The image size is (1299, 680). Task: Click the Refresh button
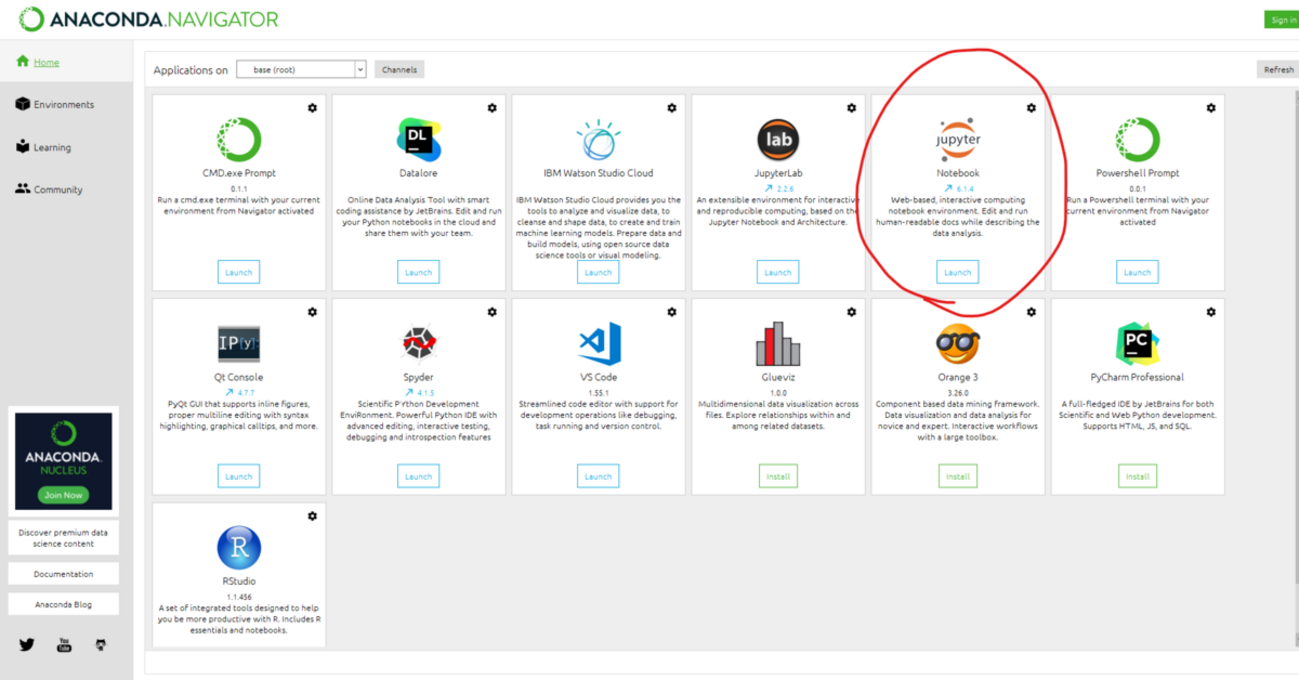coord(1278,70)
